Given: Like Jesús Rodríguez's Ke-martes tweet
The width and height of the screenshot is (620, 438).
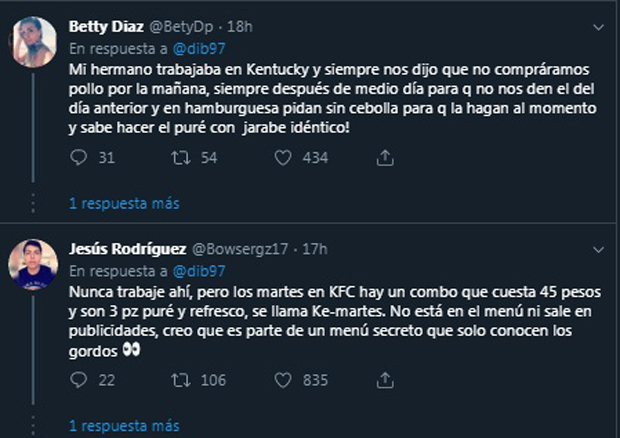Looking at the screenshot, I should (283, 379).
